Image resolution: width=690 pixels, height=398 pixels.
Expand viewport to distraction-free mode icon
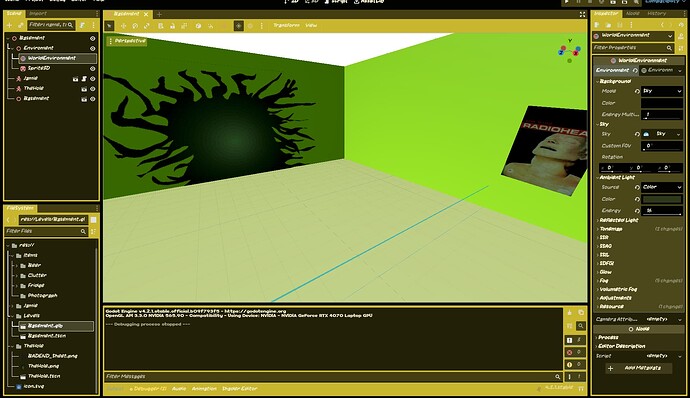coord(582,15)
